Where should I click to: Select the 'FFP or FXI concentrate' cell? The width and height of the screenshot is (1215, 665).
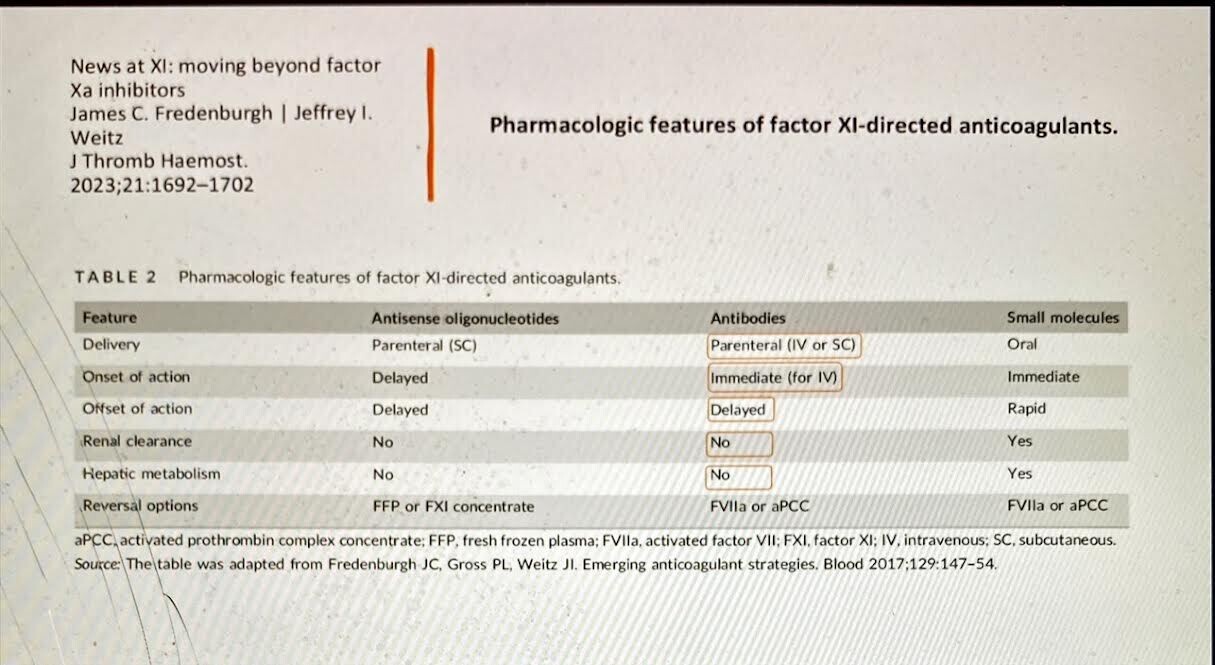(453, 507)
